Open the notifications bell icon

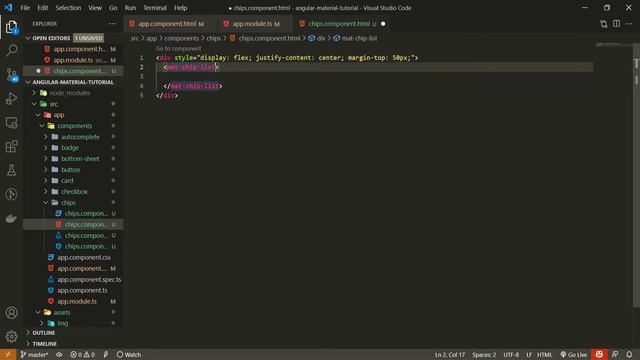click(629, 354)
